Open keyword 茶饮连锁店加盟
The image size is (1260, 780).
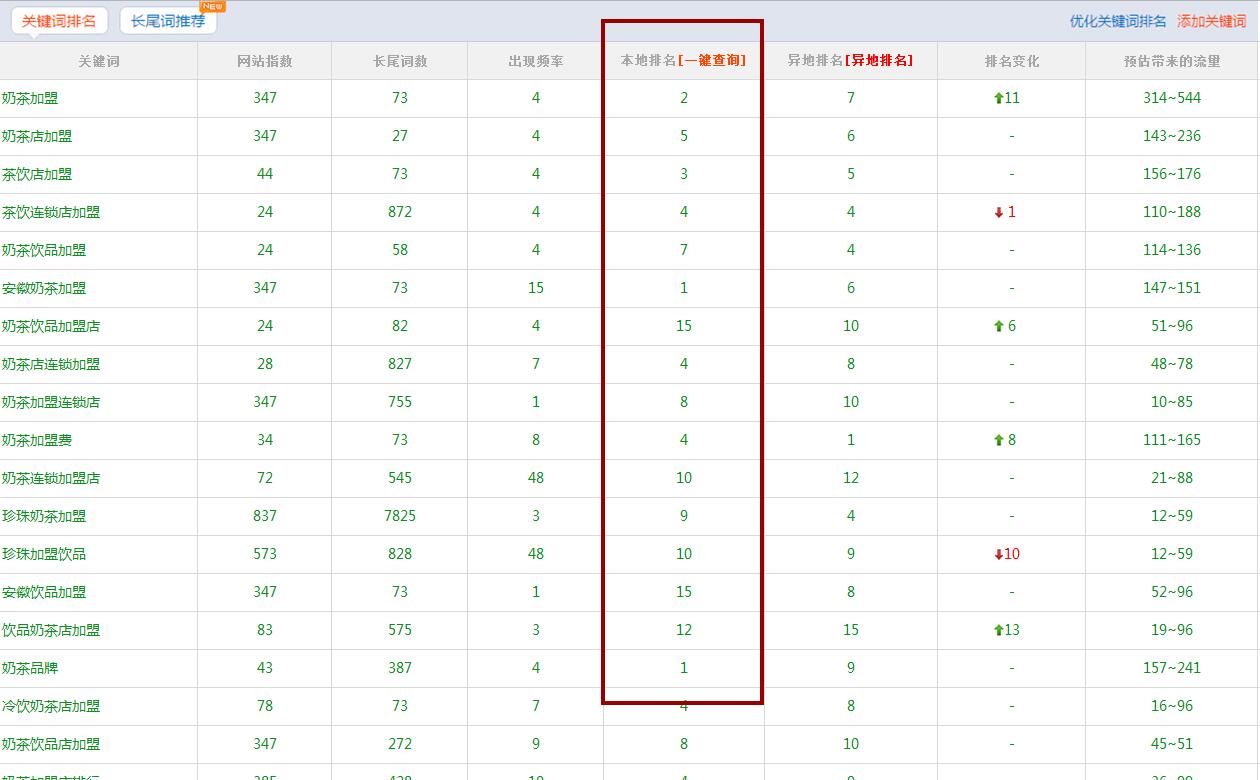(x=51, y=212)
